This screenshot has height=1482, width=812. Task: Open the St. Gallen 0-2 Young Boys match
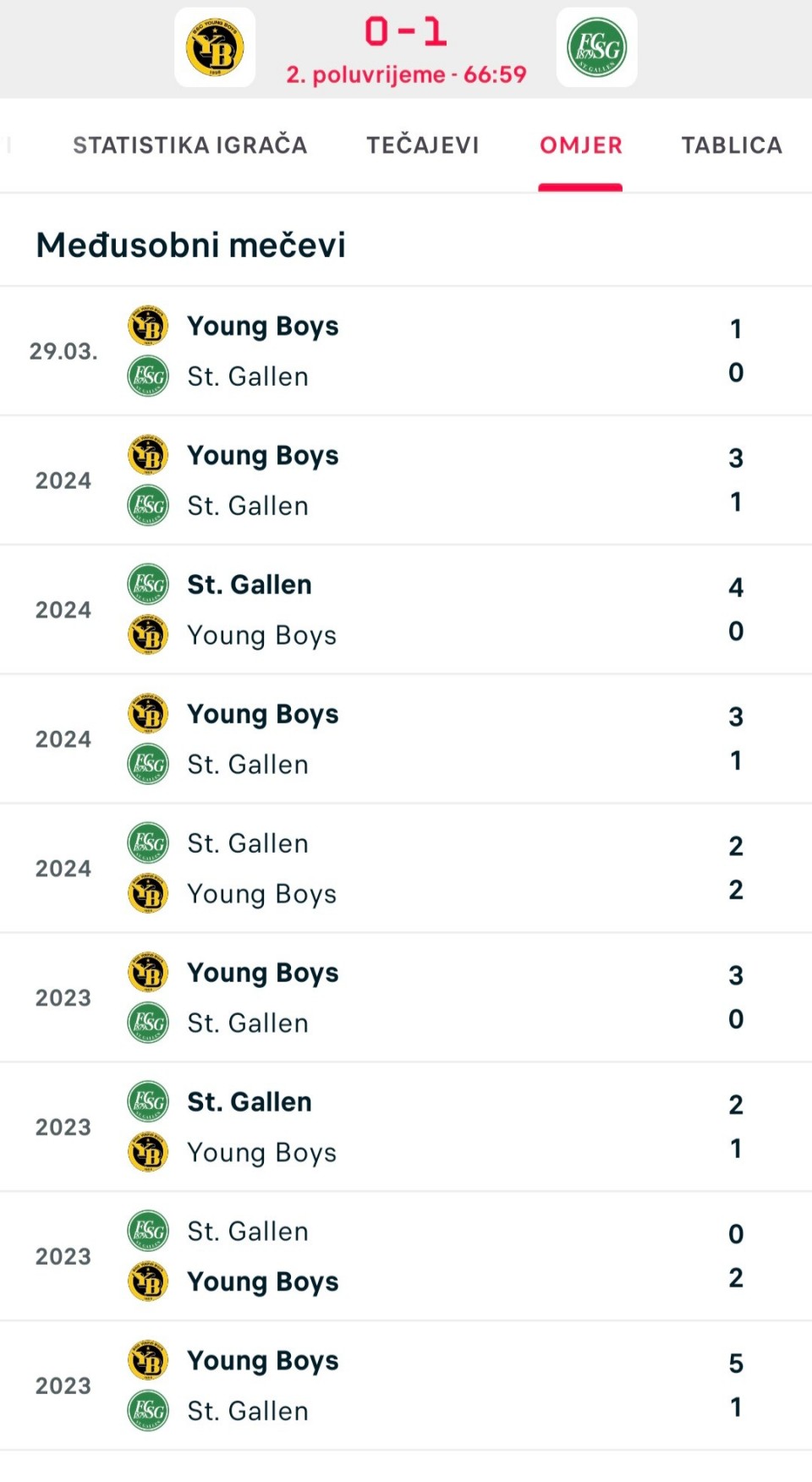coord(406,1257)
